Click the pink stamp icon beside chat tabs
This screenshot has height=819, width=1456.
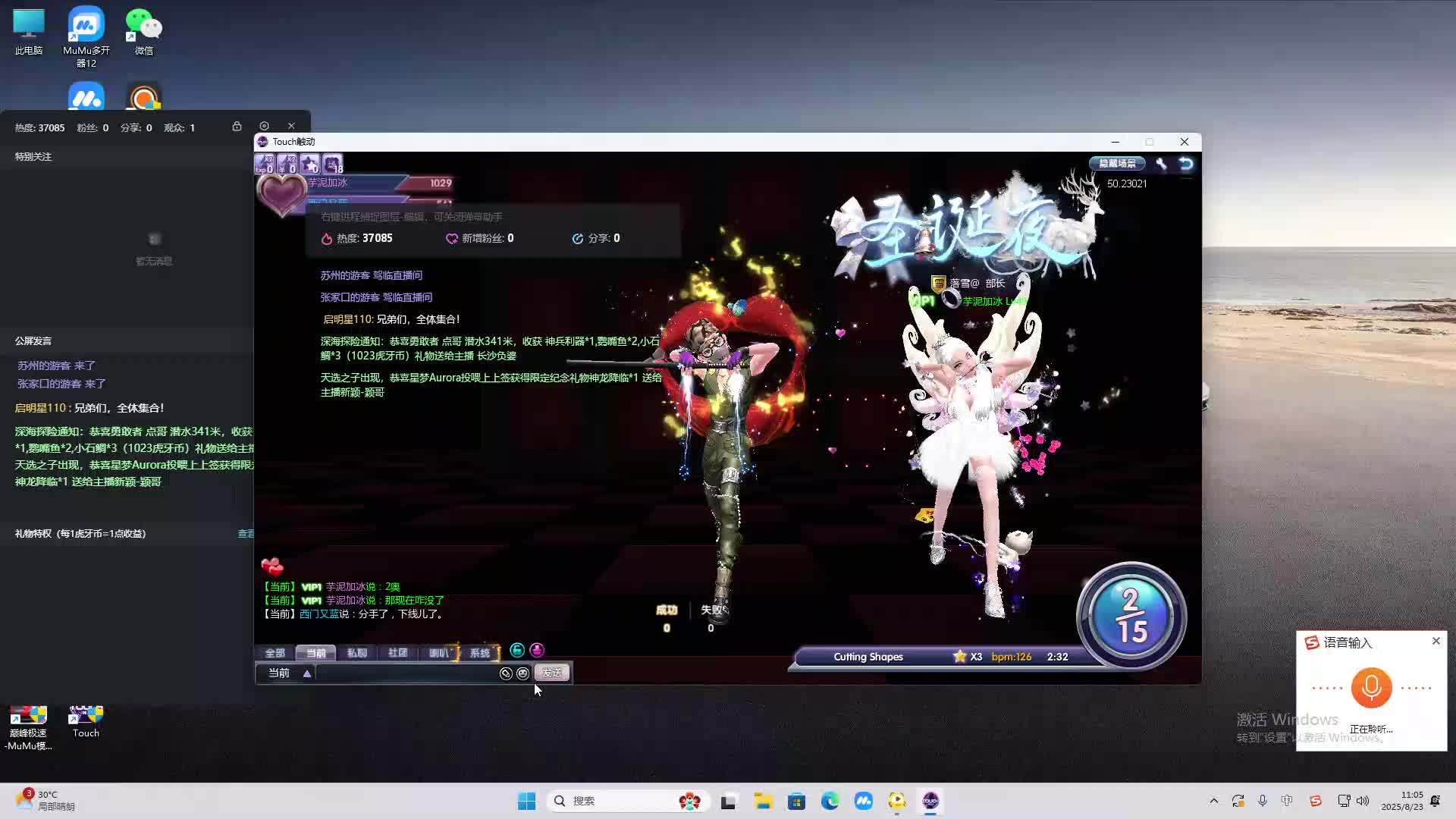[x=537, y=651]
